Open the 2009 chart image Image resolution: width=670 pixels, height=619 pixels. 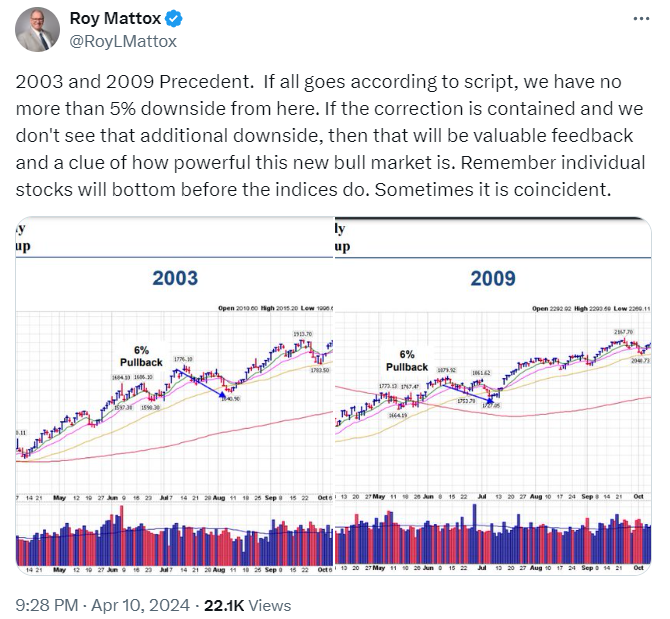[x=491, y=395]
